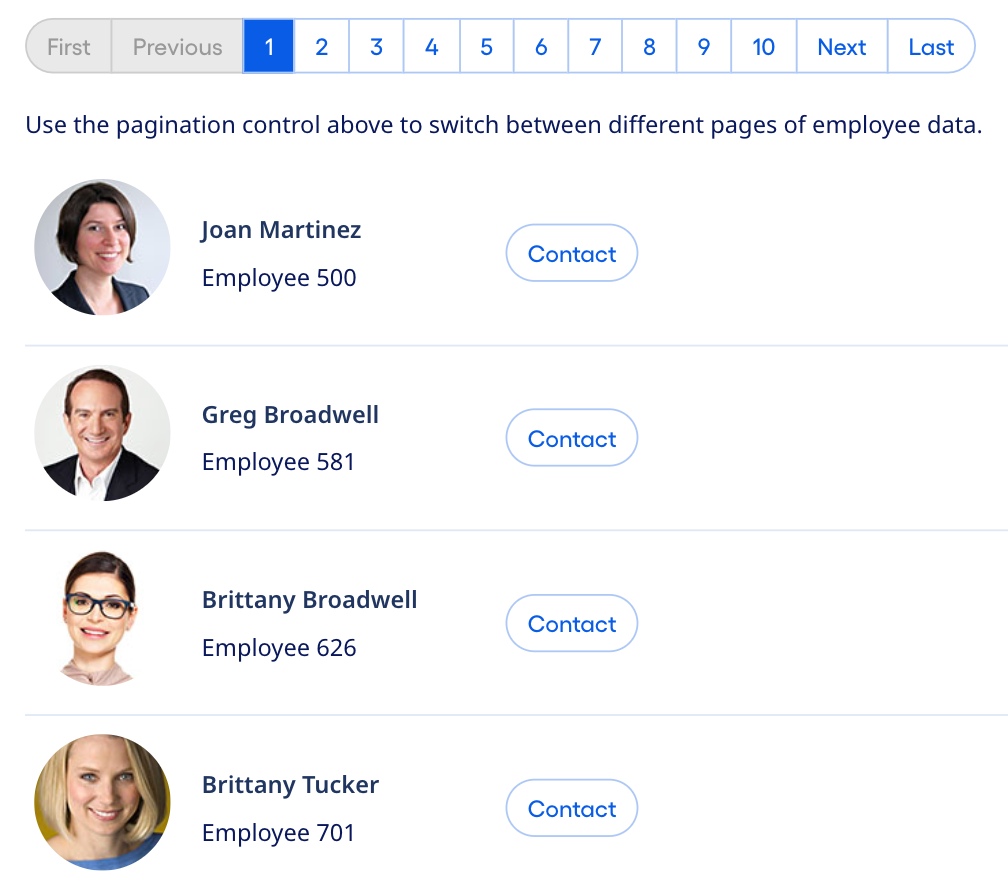Select page 3 in the pager
Screen dimensions: 1008x886
[x=376, y=47]
